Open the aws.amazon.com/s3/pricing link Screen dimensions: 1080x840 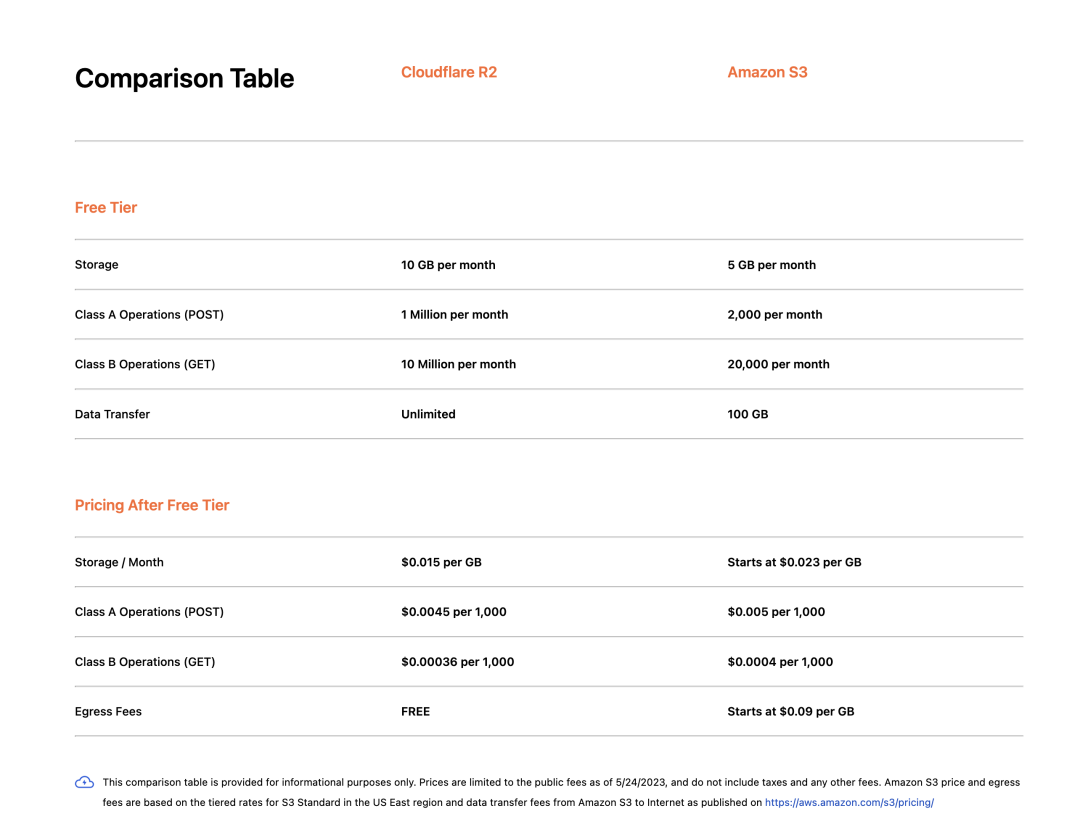coord(849,802)
